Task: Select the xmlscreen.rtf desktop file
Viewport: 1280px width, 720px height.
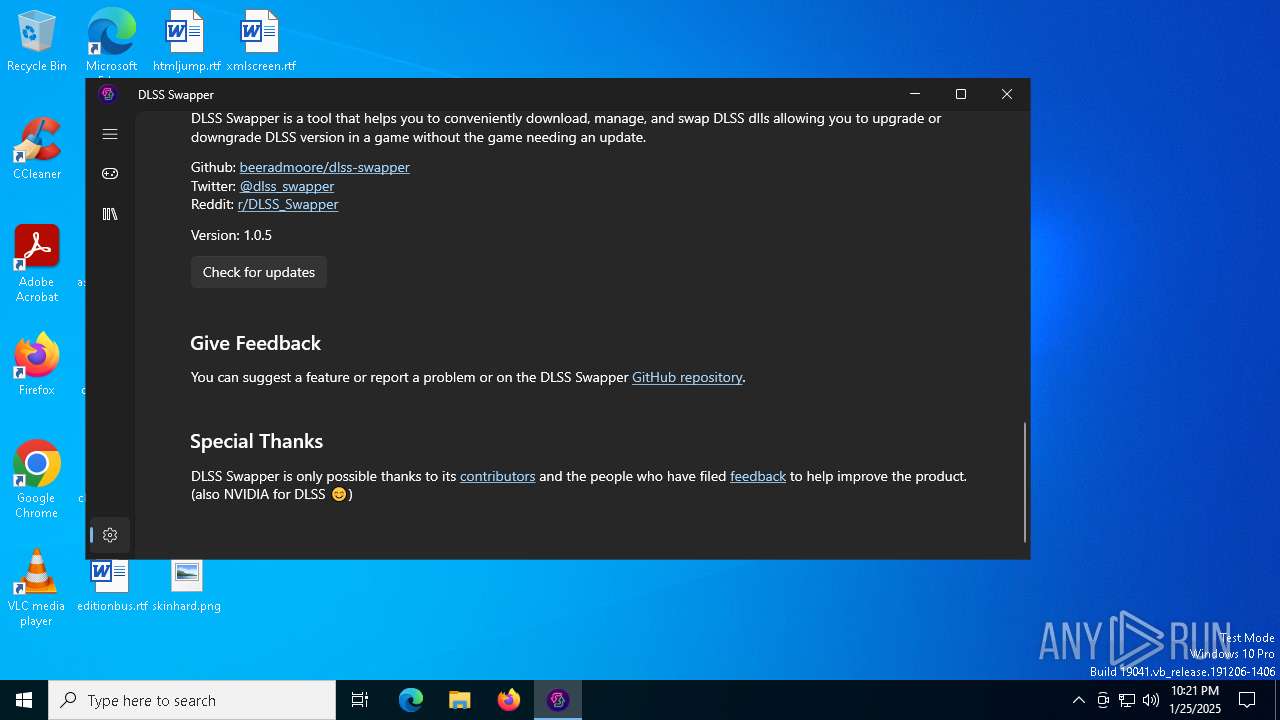Action: tap(261, 42)
